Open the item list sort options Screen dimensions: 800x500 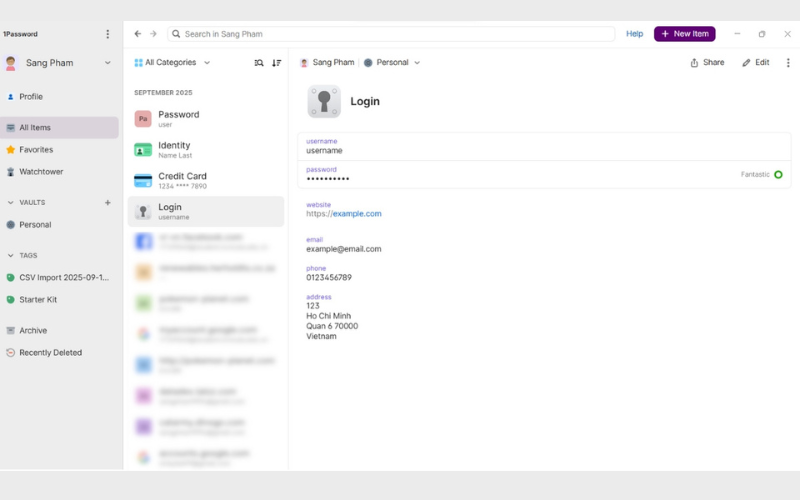[x=277, y=62]
